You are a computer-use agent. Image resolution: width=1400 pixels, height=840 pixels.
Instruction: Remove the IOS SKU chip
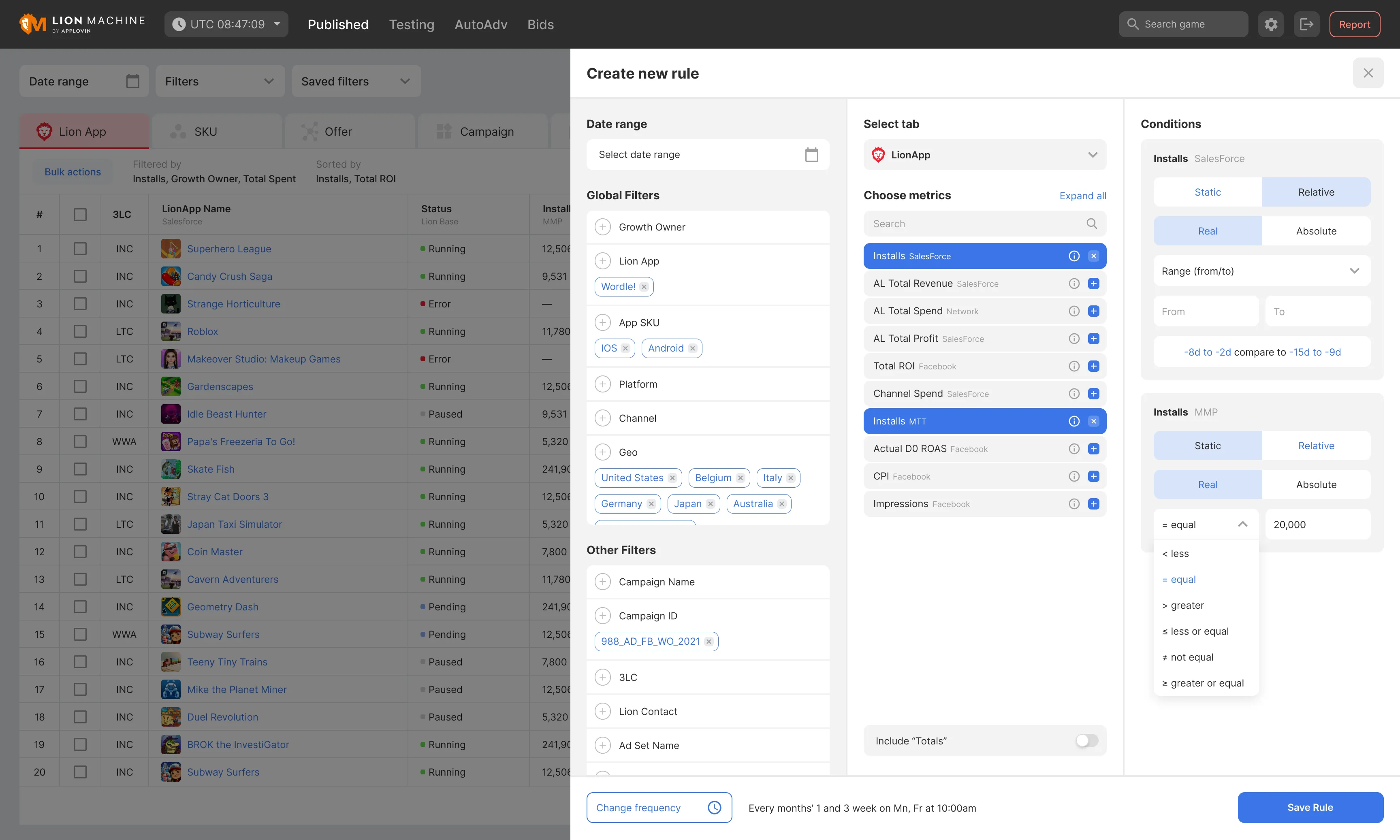click(x=625, y=348)
